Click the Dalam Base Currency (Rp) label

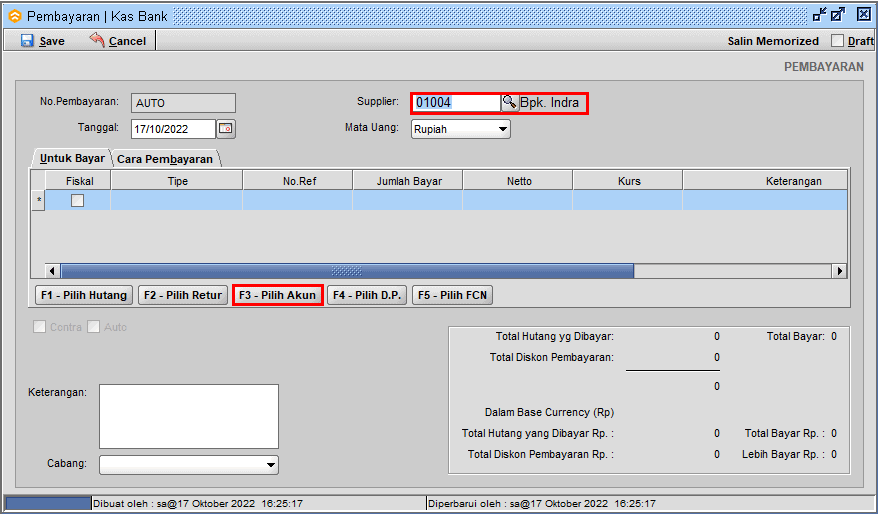pos(549,412)
